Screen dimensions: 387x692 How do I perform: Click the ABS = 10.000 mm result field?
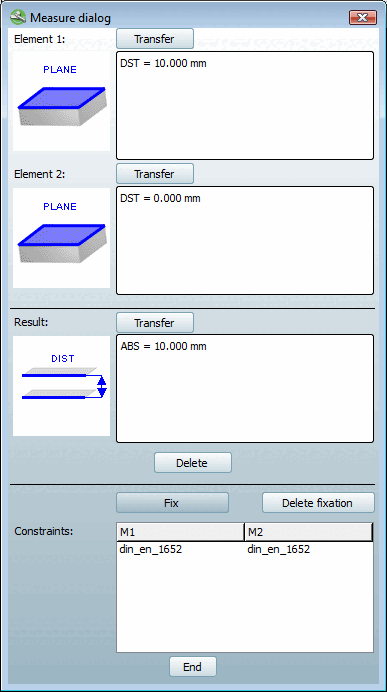pyautogui.click(x=245, y=388)
